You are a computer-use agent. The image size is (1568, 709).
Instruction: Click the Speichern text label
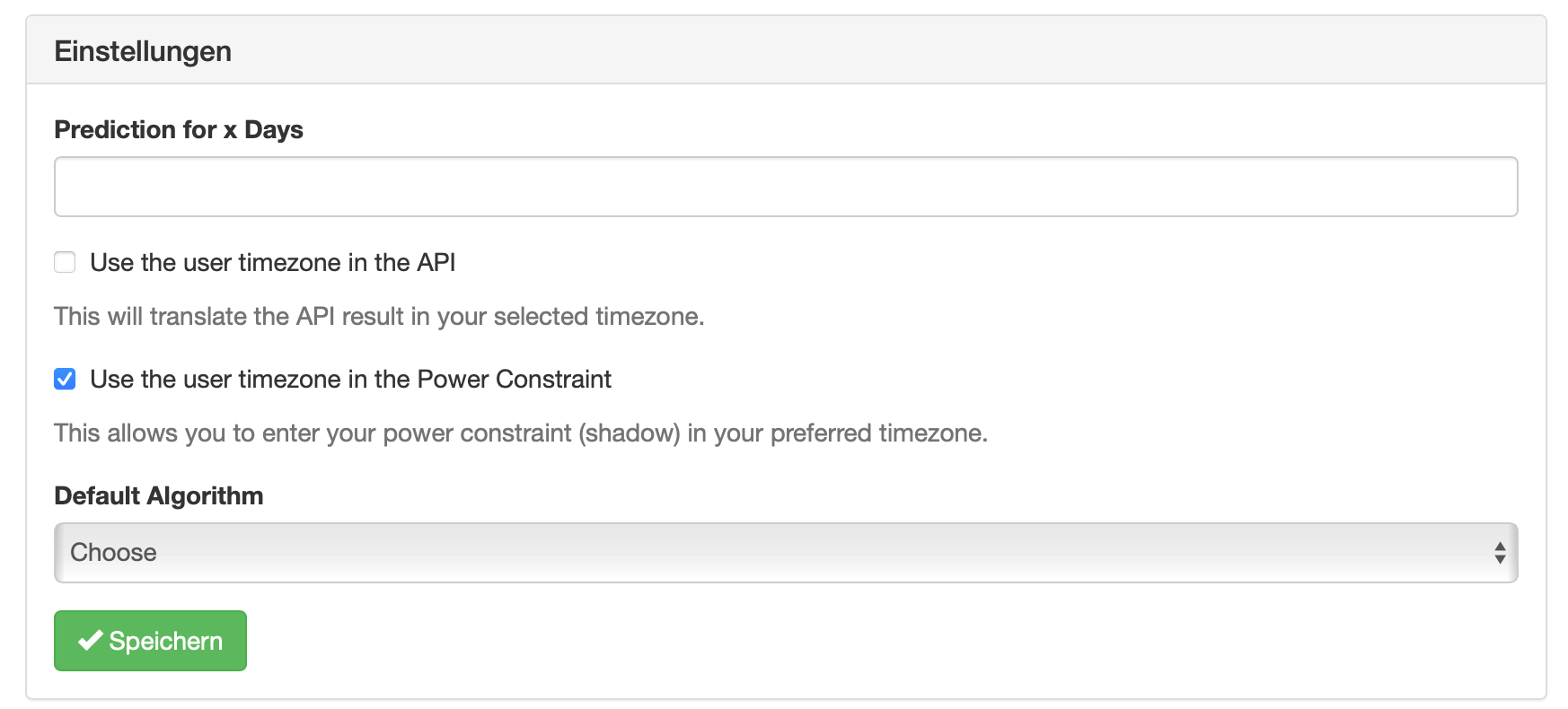click(x=166, y=641)
